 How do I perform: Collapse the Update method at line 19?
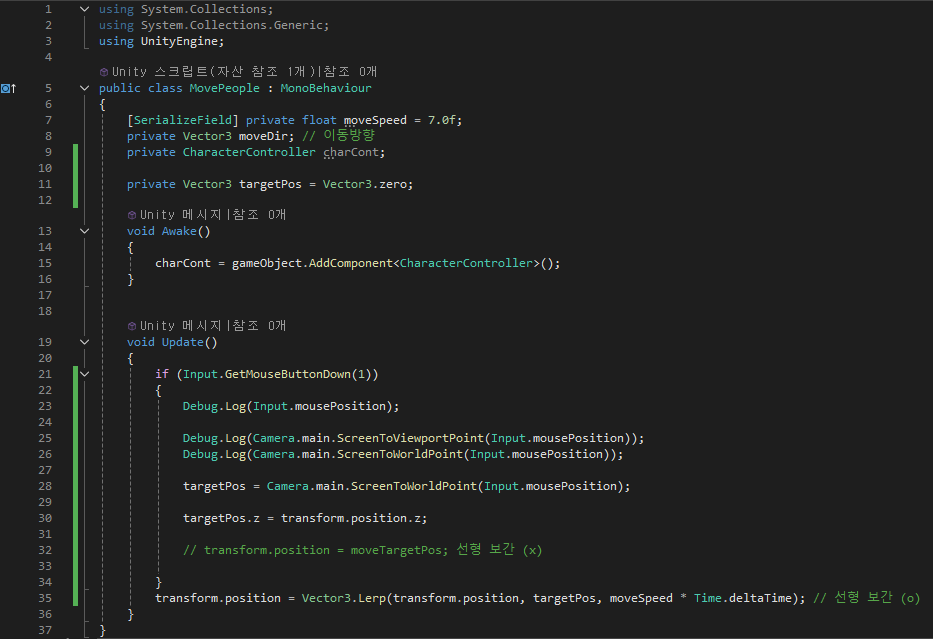pos(84,342)
